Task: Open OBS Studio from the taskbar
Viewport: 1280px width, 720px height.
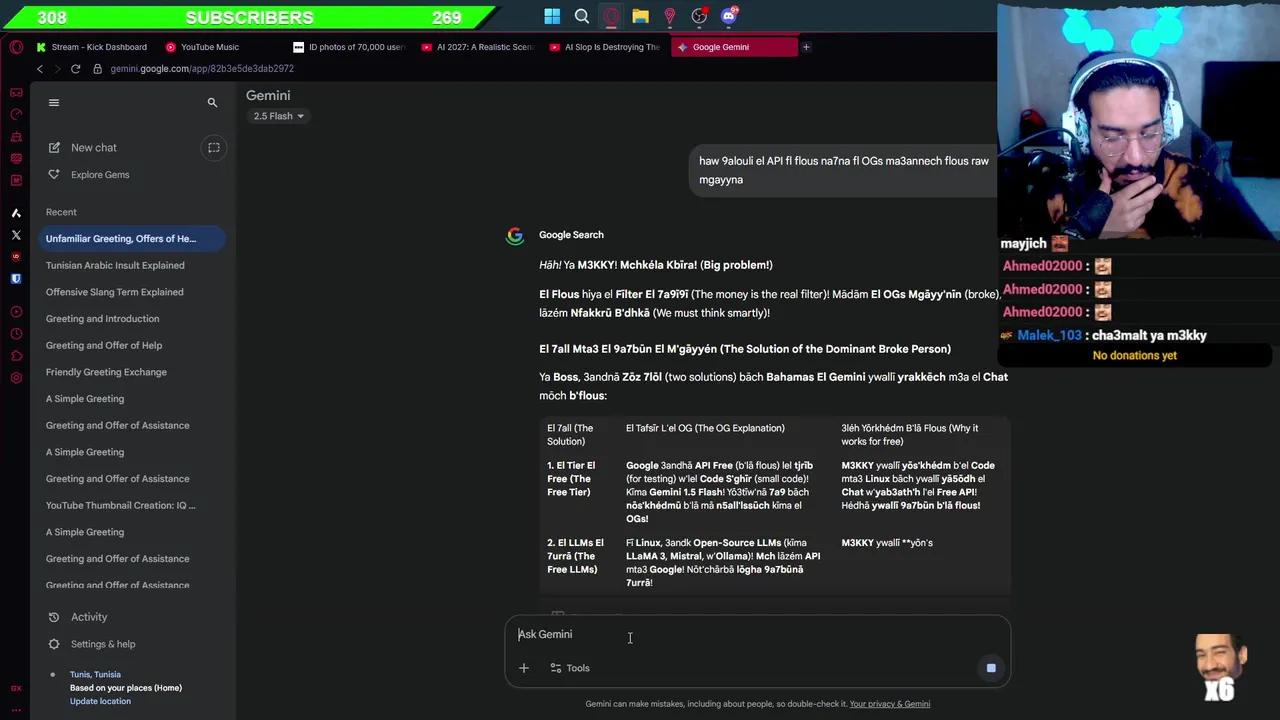Action: coord(699,16)
